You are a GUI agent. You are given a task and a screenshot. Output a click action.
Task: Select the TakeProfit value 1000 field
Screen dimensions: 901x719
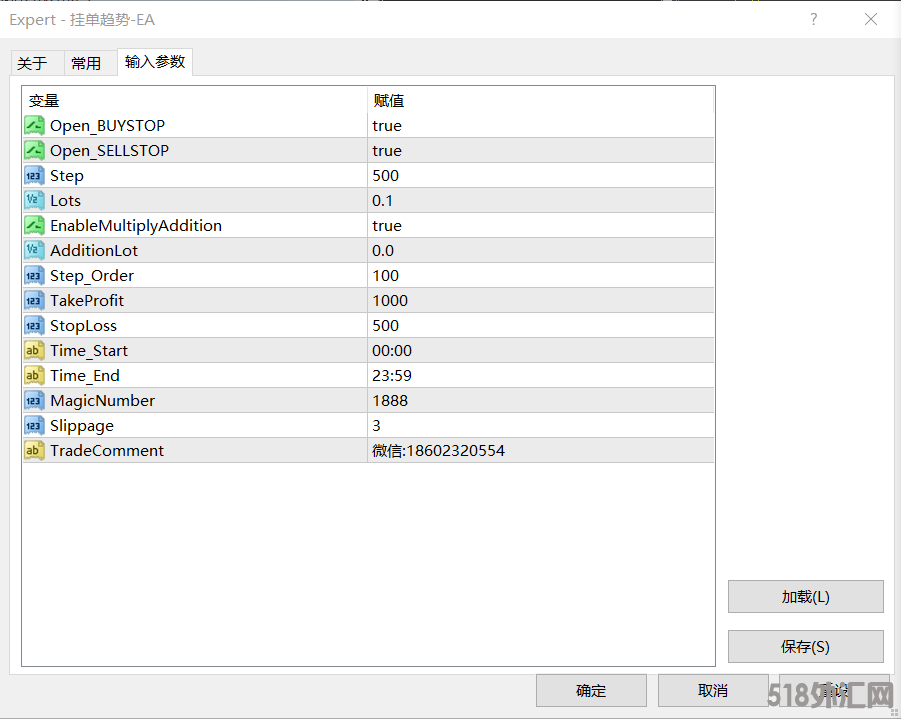pyautogui.click(x=540, y=301)
